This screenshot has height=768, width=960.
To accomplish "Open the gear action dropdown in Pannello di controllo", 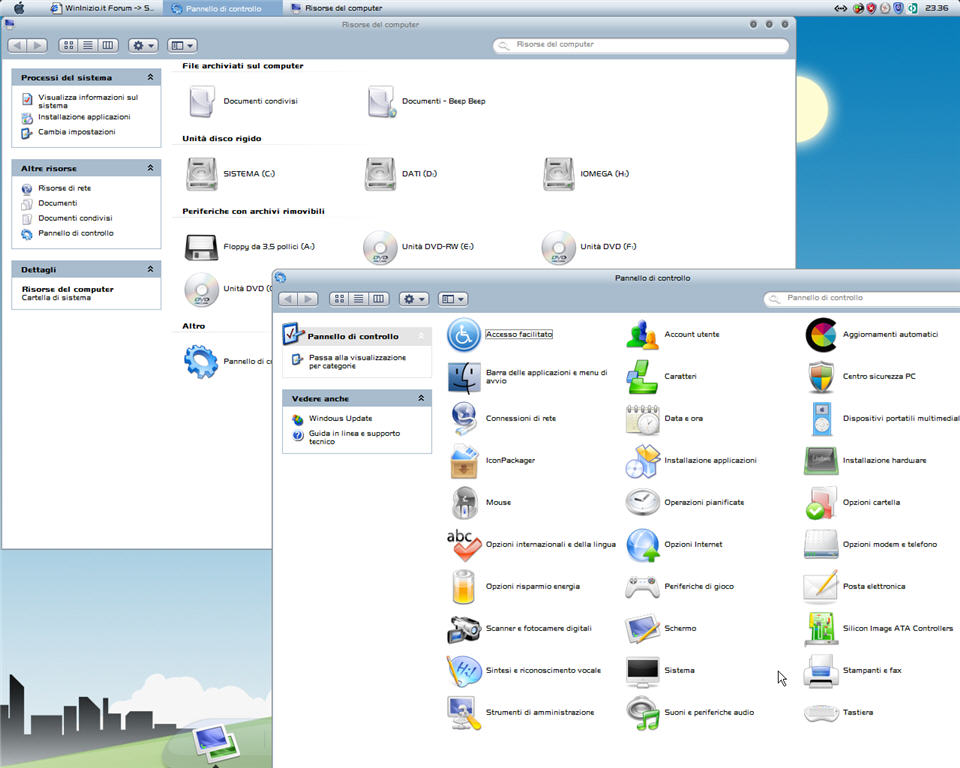I will [413, 299].
